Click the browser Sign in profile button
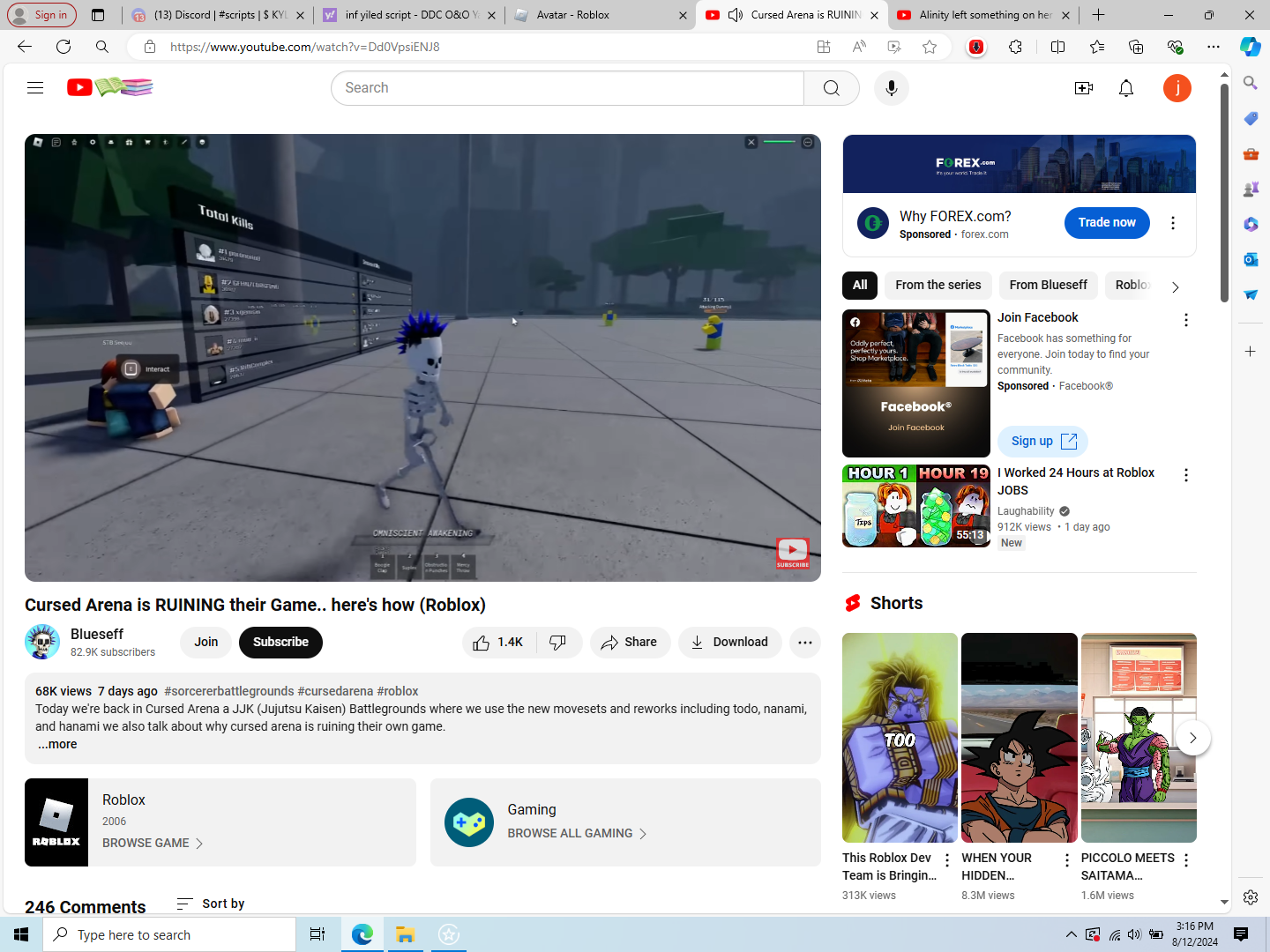This screenshot has width=1270, height=952. 41,15
